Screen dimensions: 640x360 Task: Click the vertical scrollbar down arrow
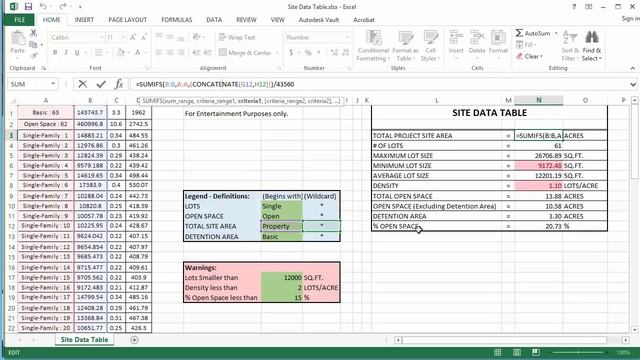coord(634,329)
